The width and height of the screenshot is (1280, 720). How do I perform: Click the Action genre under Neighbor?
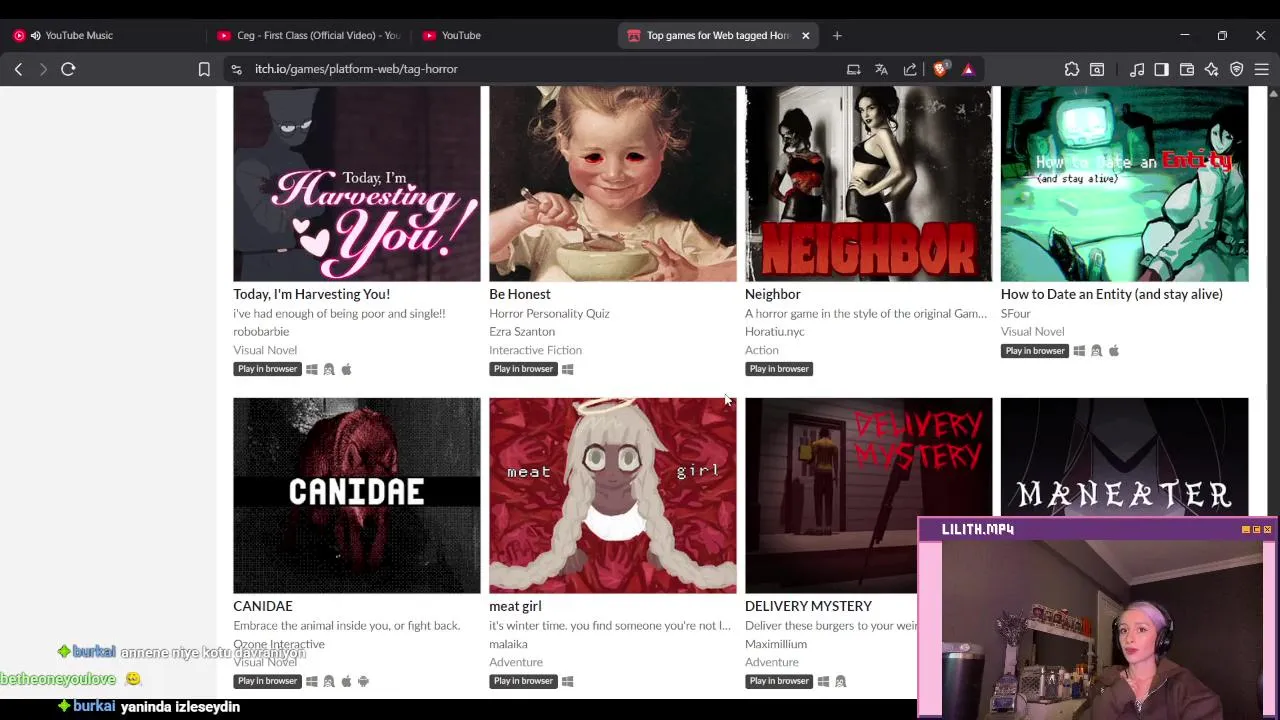[762, 350]
